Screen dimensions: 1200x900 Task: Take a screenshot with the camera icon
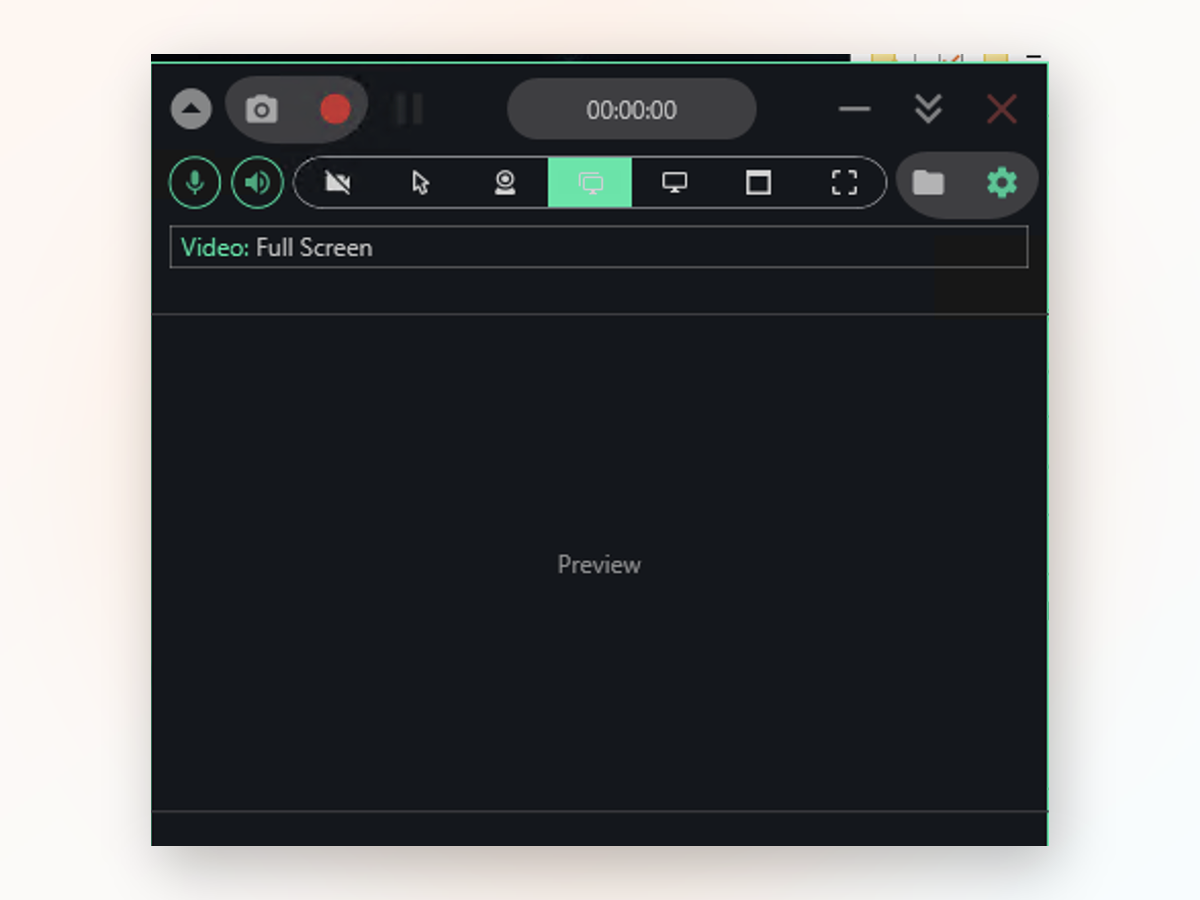click(x=262, y=109)
